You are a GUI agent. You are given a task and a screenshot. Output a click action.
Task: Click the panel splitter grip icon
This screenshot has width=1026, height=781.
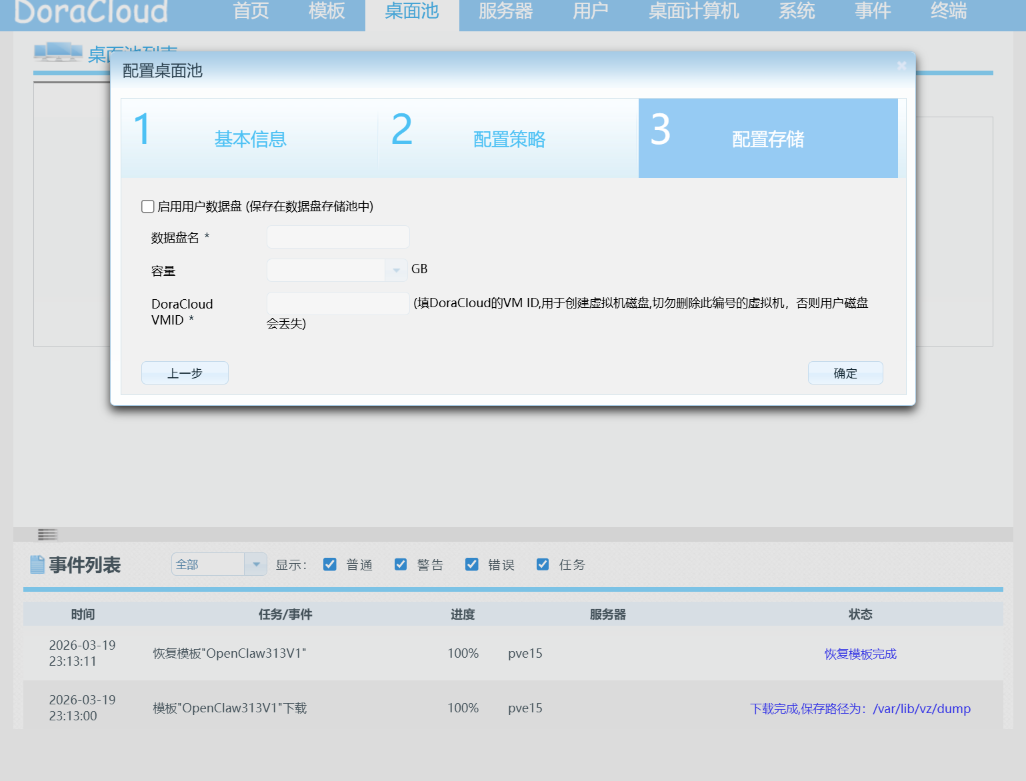pyautogui.click(x=47, y=534)
